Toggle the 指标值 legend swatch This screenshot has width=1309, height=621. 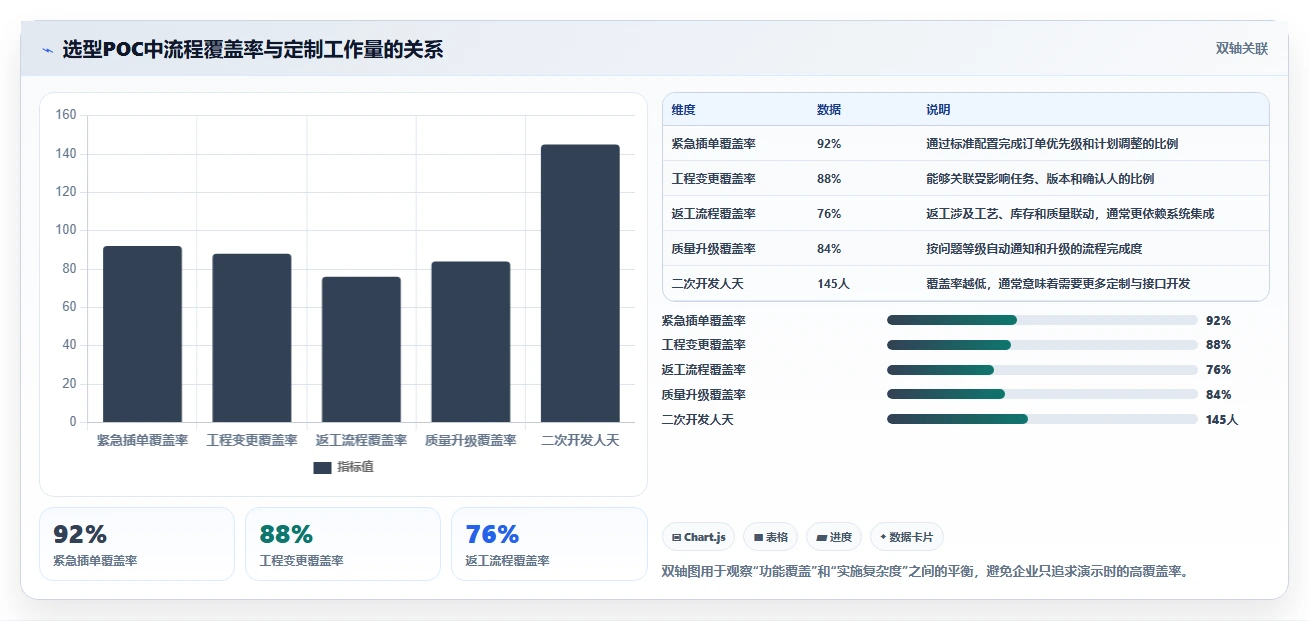[x=322, y=467]
